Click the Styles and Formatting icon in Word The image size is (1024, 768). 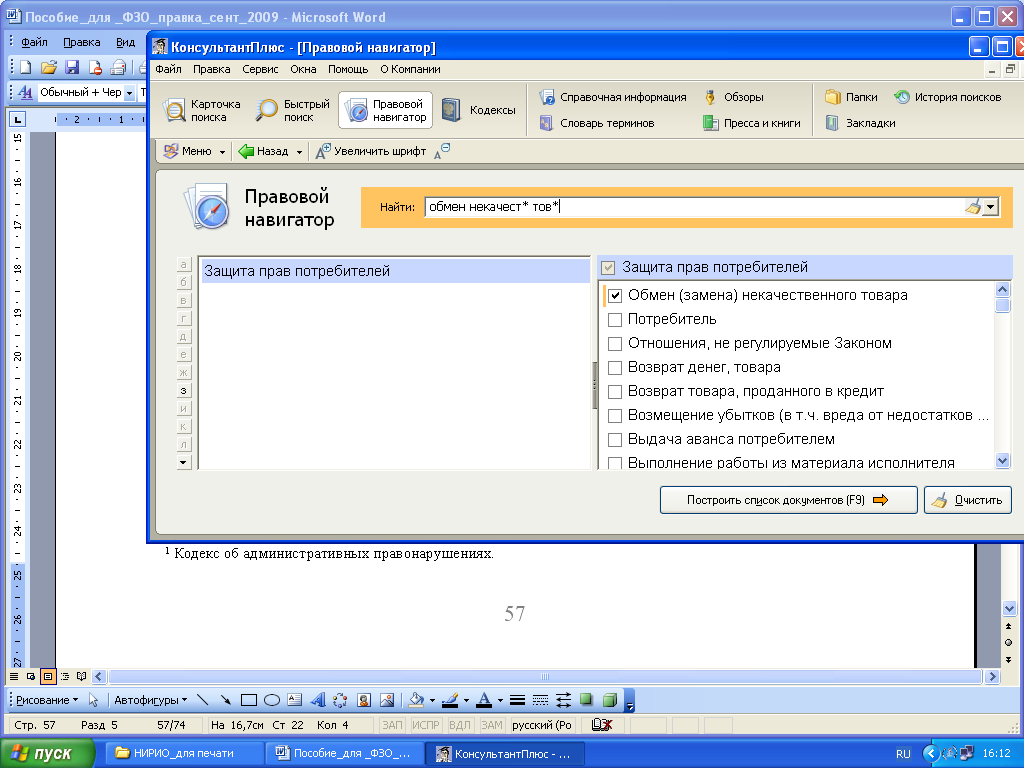25,93
